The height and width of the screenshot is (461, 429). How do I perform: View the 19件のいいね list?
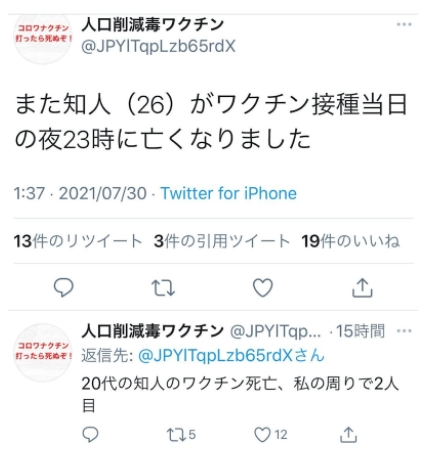point(350,241)
